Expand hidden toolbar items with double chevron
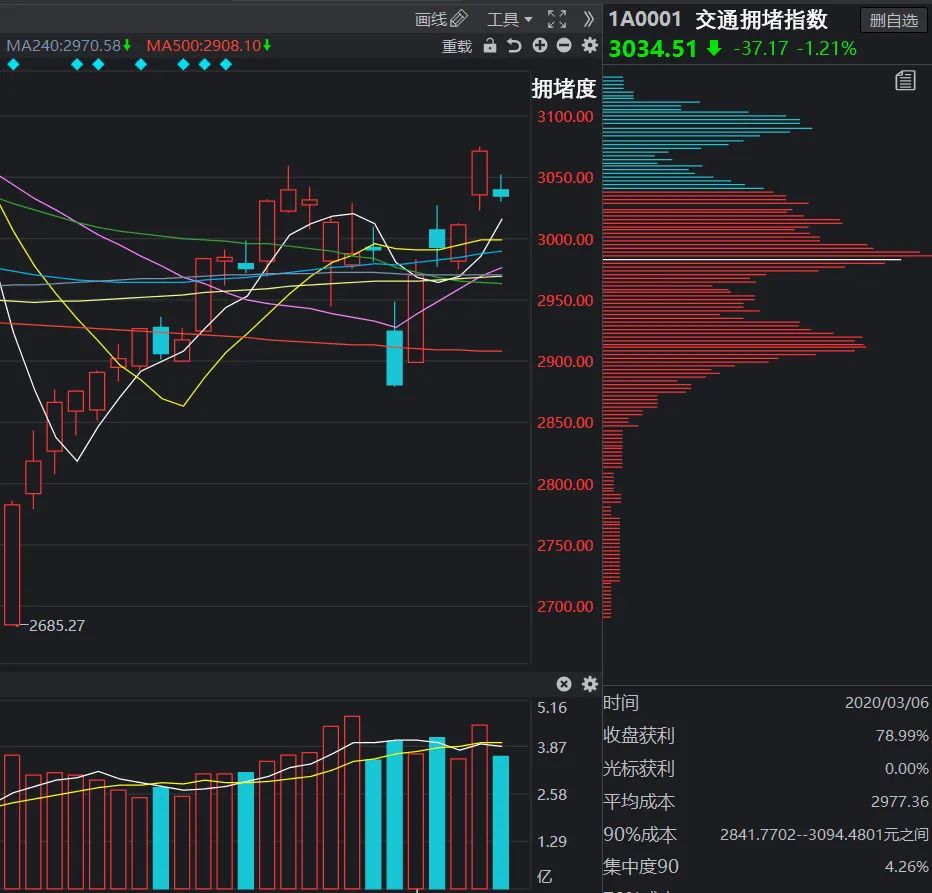Image resolution: width=932 pixels, height=893 pixels. [x=588, y=19]
